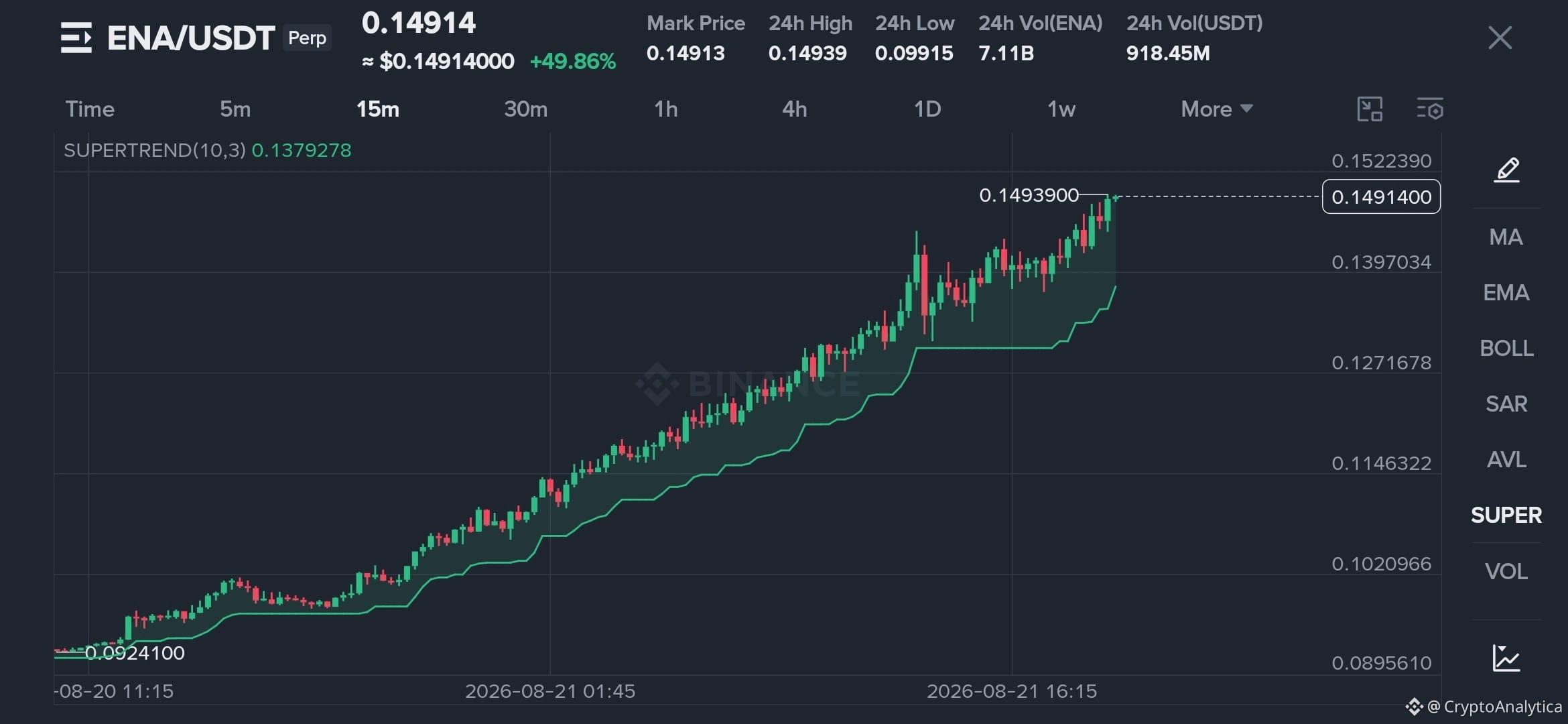
Task: Open the line chart icon at the bottom of the sidebar
Action: 1506,658
